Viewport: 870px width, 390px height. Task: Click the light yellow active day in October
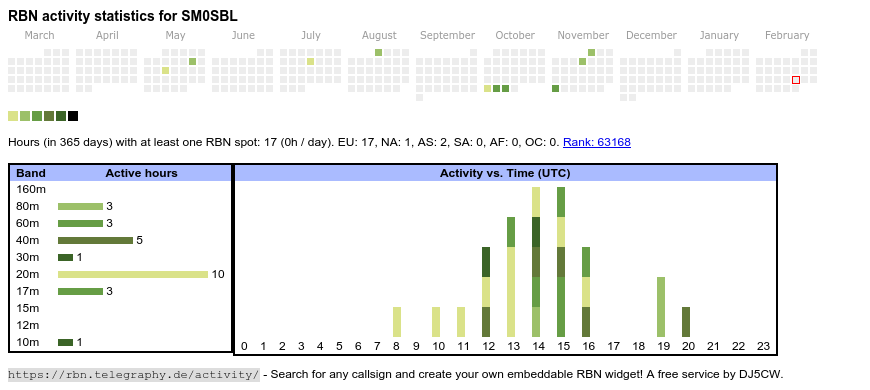pyautogui.click(x=487, y=89)
